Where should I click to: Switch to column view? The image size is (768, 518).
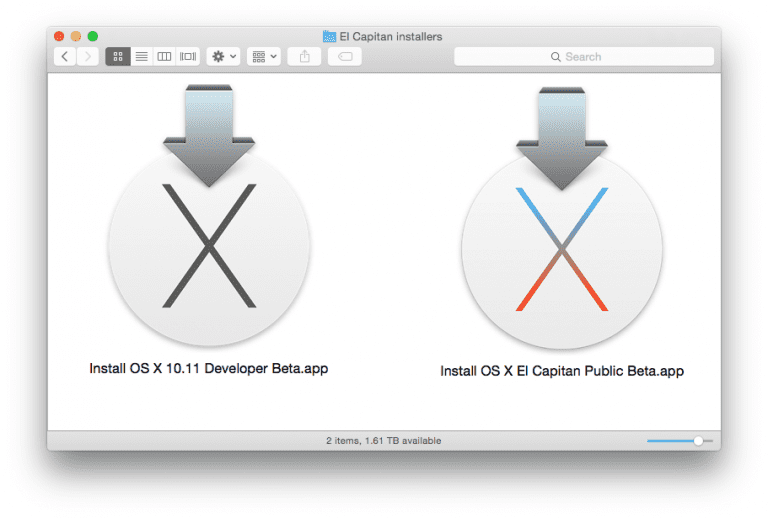click(x=164, y=57)
